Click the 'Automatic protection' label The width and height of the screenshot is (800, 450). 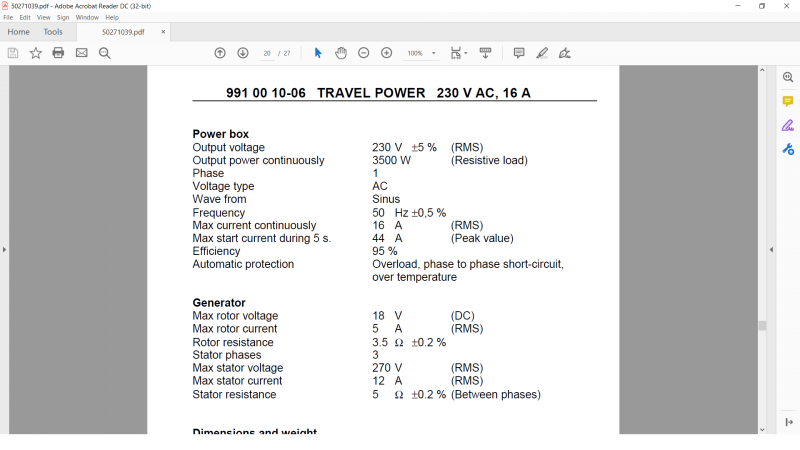click(243, 264)
